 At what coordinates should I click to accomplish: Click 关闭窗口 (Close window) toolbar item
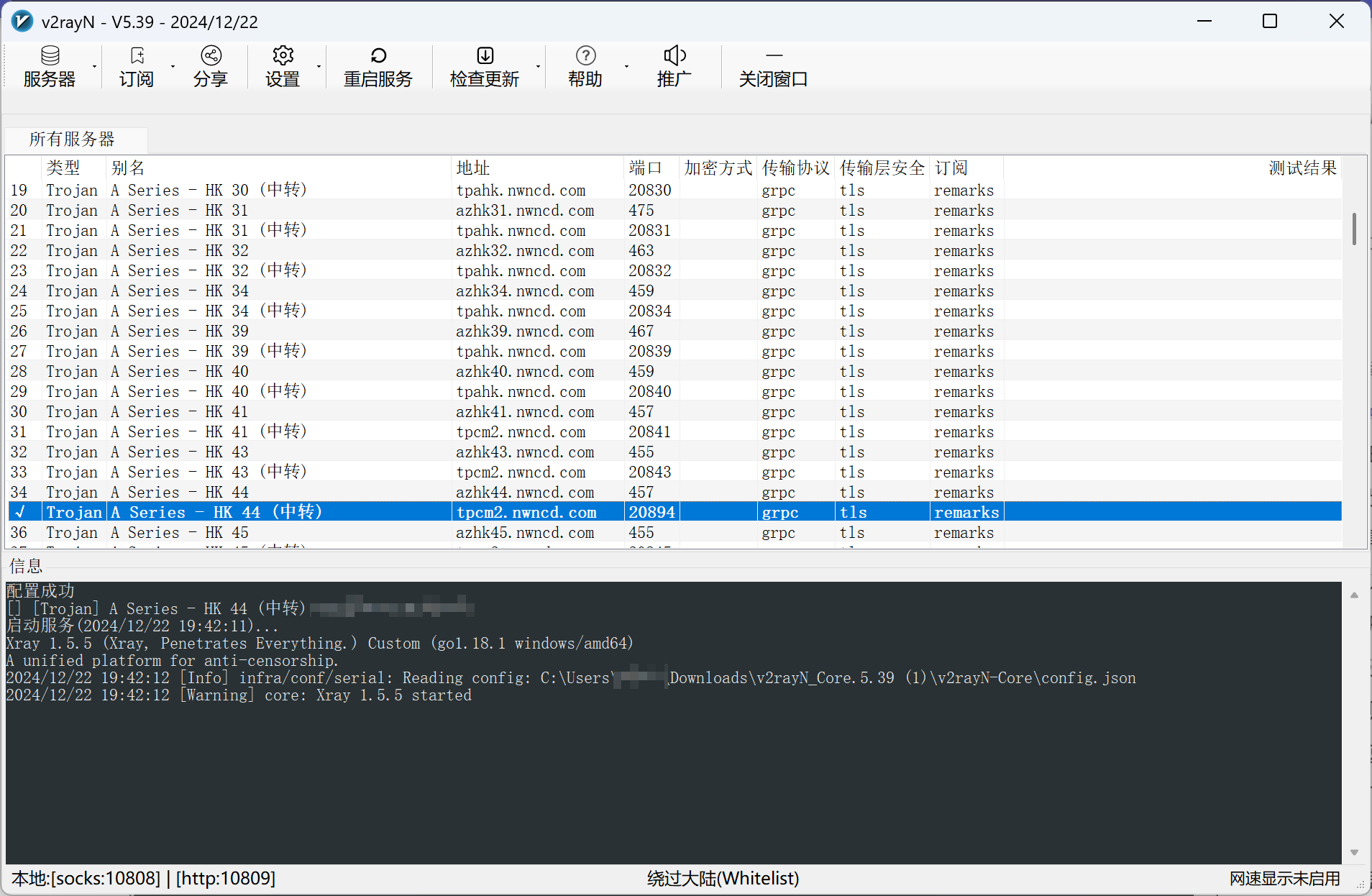pyautogui.click(x=773, y=67)
